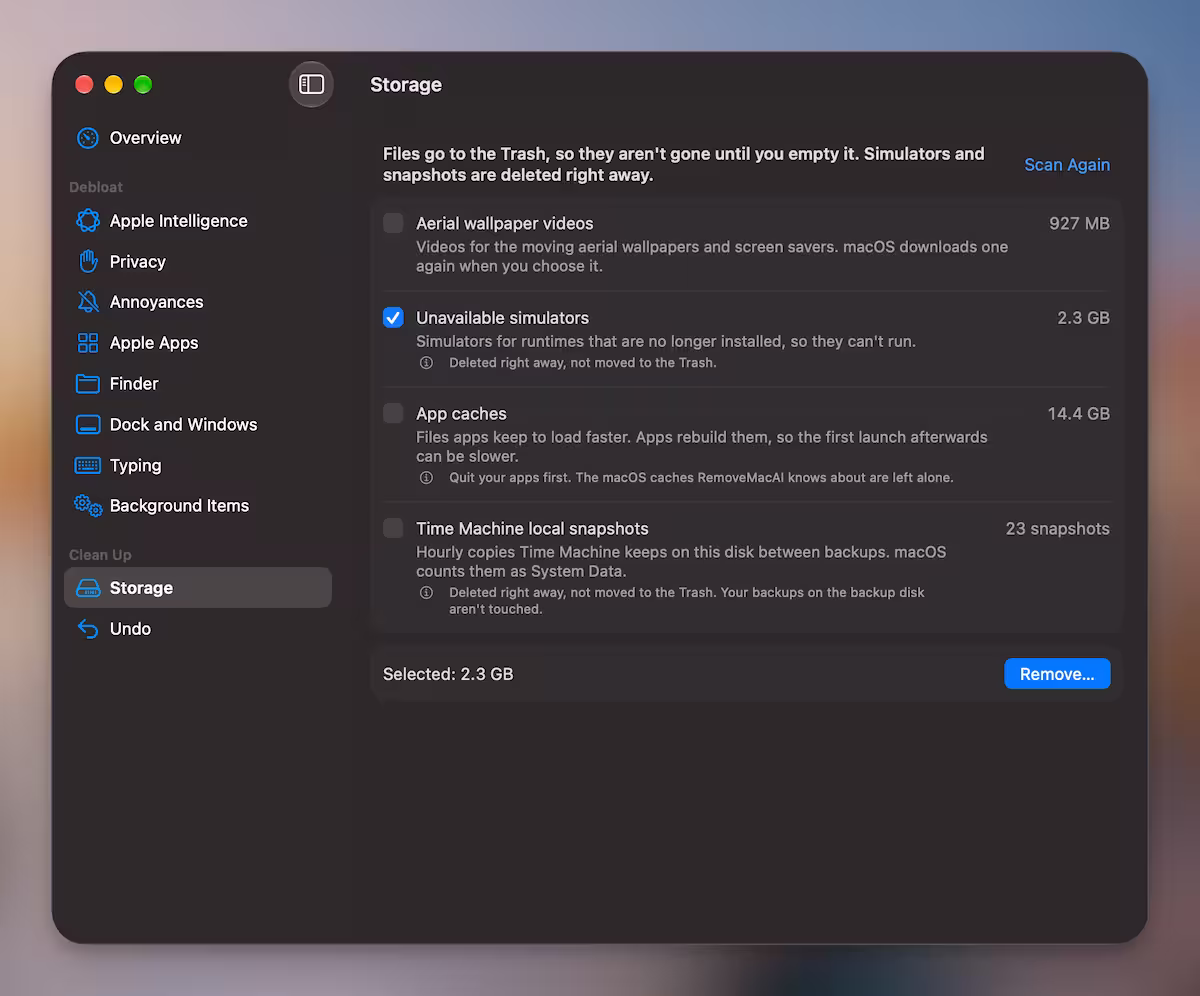The height and width of the screenshot is (996, 1200).
Task: Click the Privacy hand icon
Action: click(x=88, y=262)
